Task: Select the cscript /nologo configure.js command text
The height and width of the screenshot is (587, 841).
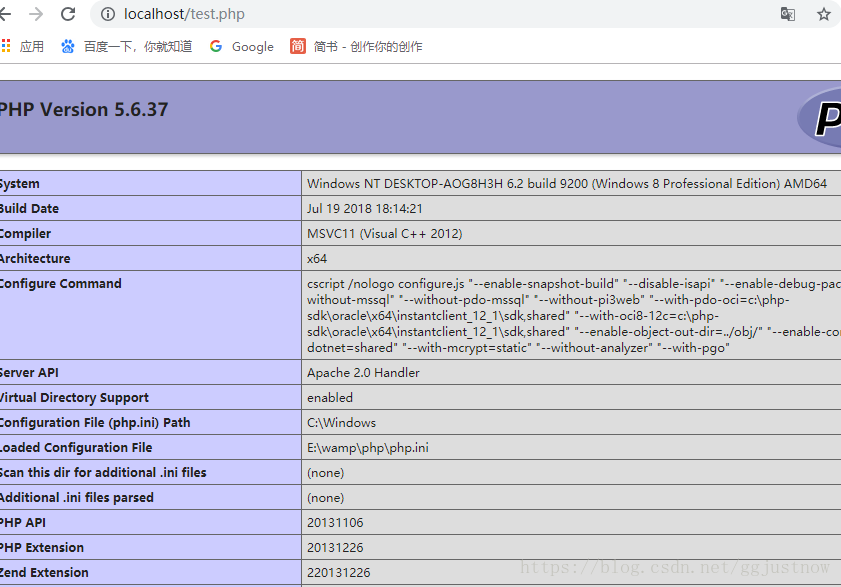Action: pyautogui.click(x=574, y=315)
